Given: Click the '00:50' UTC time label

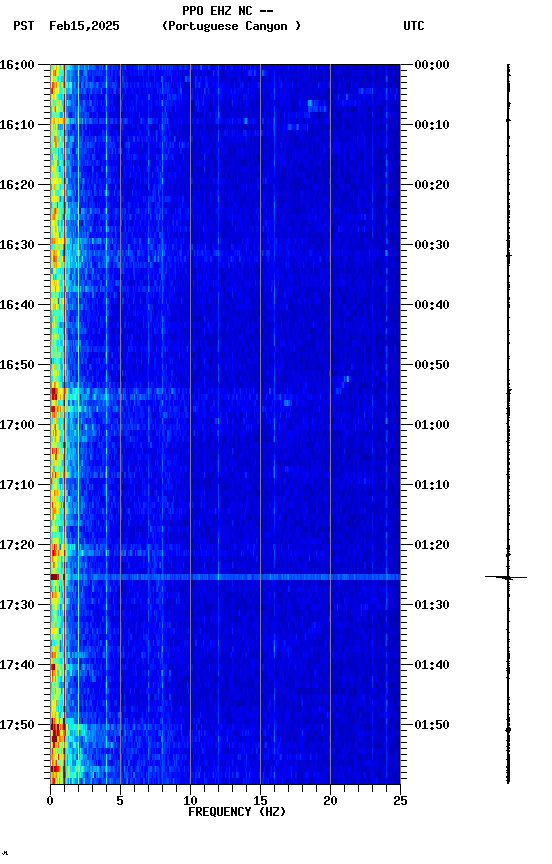Looking at the screenshot, I should 432,365.
